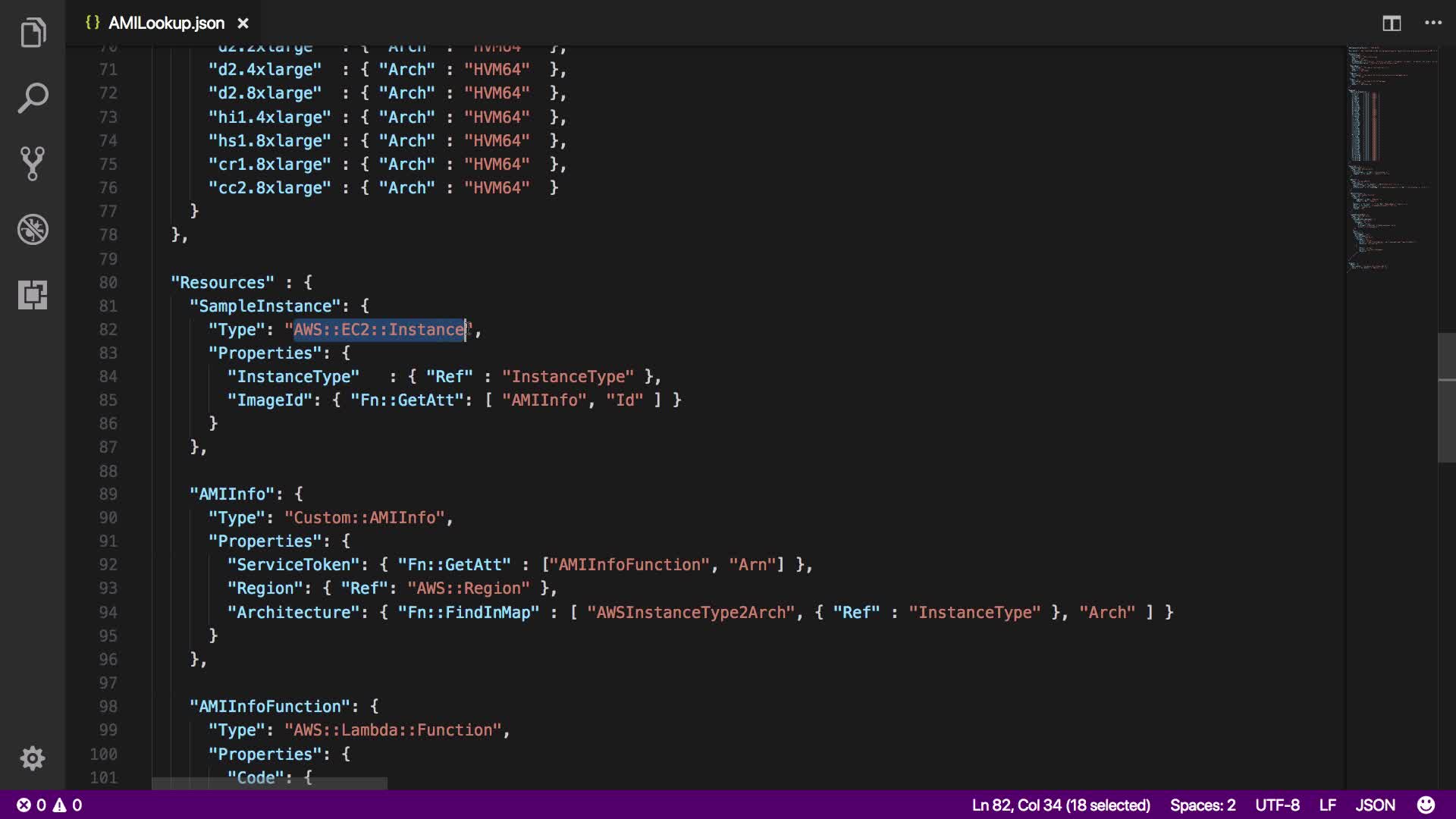
Task: Click the vertical scrollbar thumb
Action: tap(1446, 397)
